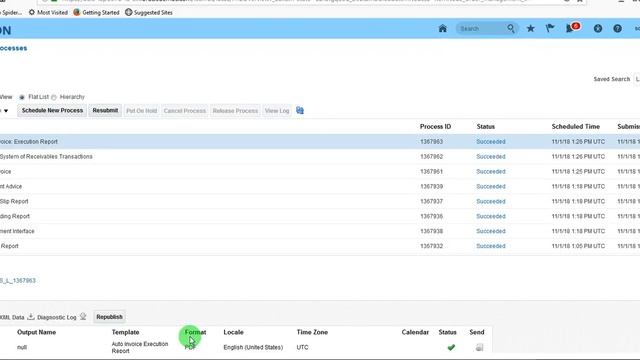Open Succeeded status for process 1367938

coord(491,231)
